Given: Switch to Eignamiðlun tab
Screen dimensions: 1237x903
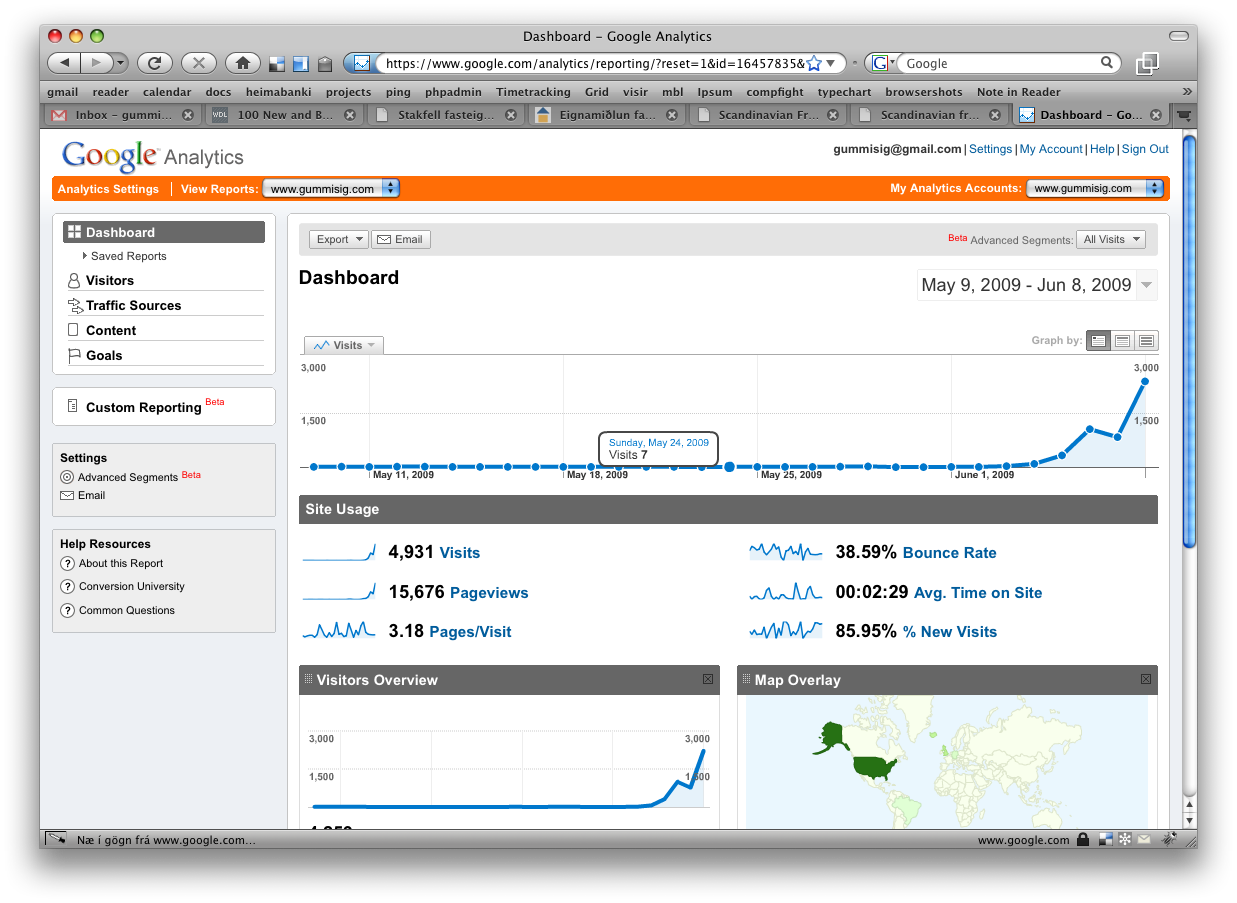Looking at the screenshot, I should coord(606,115).
